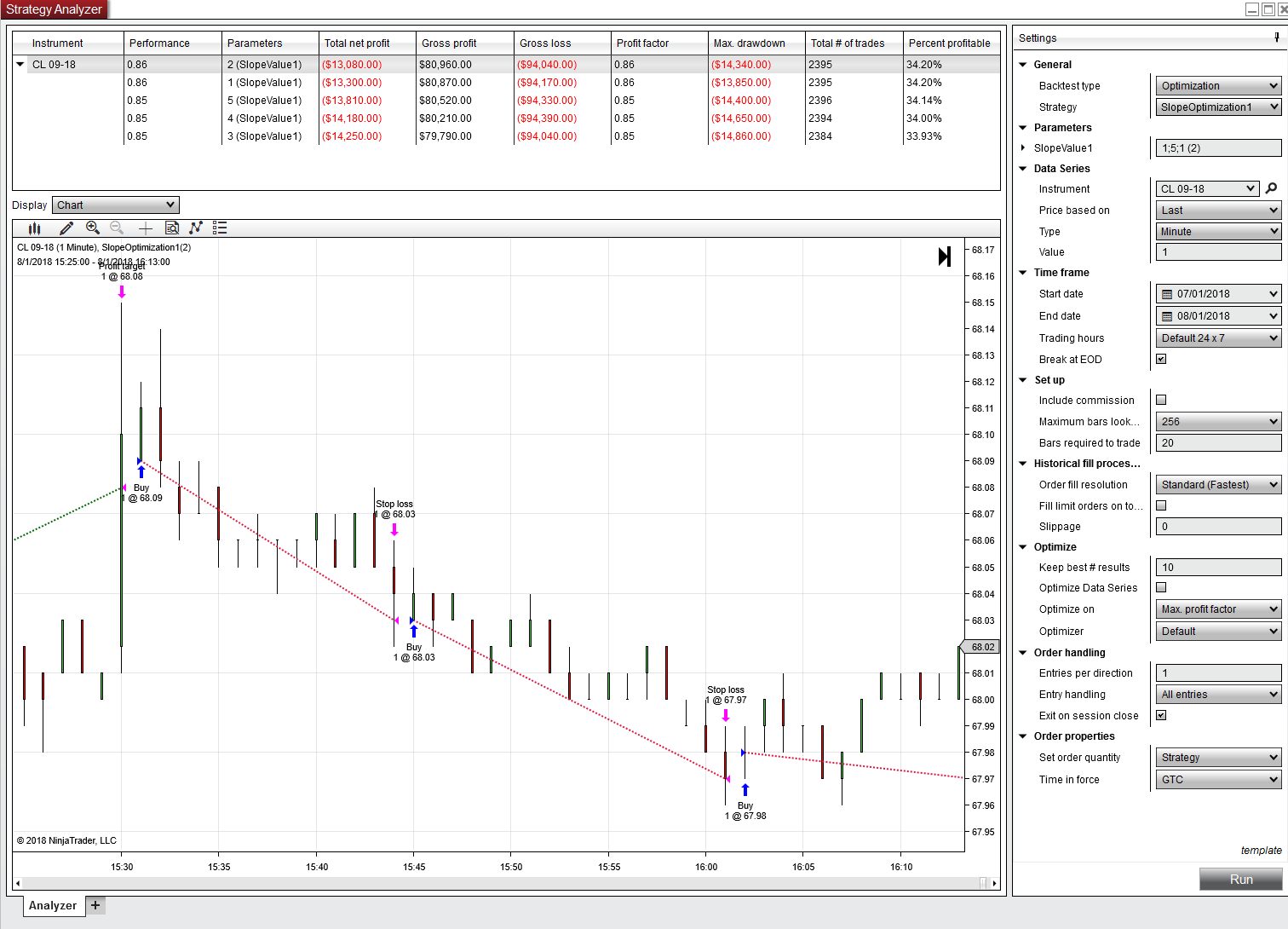The image size is (1288, 929).
Task: Open the End date picker
Action: point(1219,316)
